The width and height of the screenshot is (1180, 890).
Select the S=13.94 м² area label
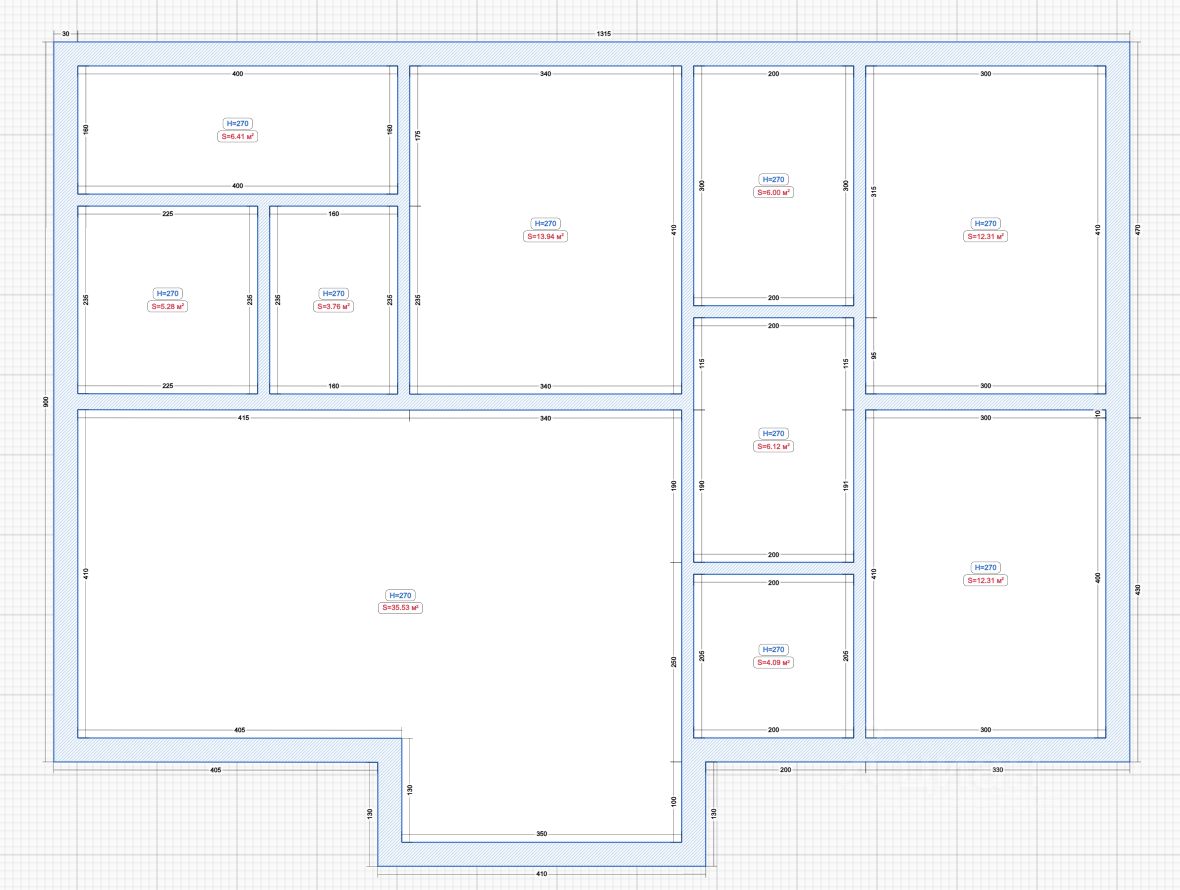point(546,236)
